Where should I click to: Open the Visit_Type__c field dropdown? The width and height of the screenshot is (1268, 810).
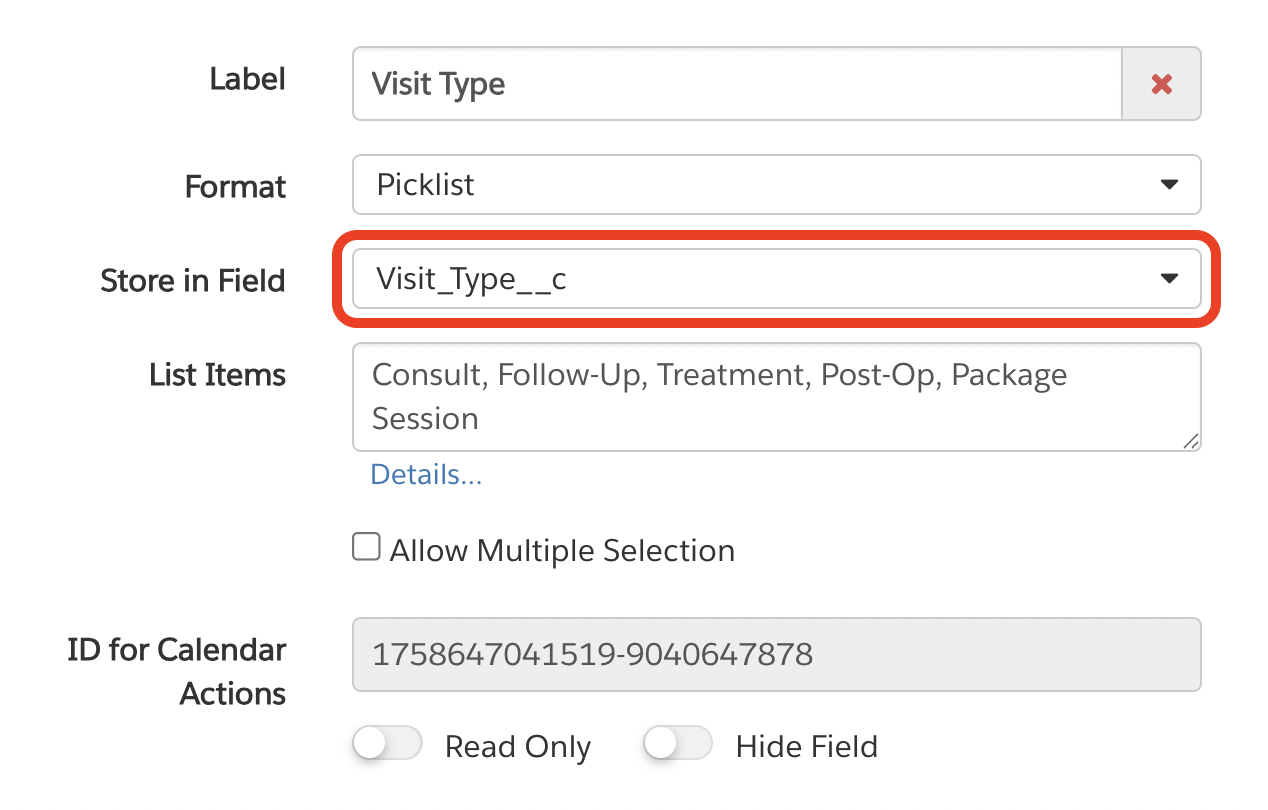760,279
